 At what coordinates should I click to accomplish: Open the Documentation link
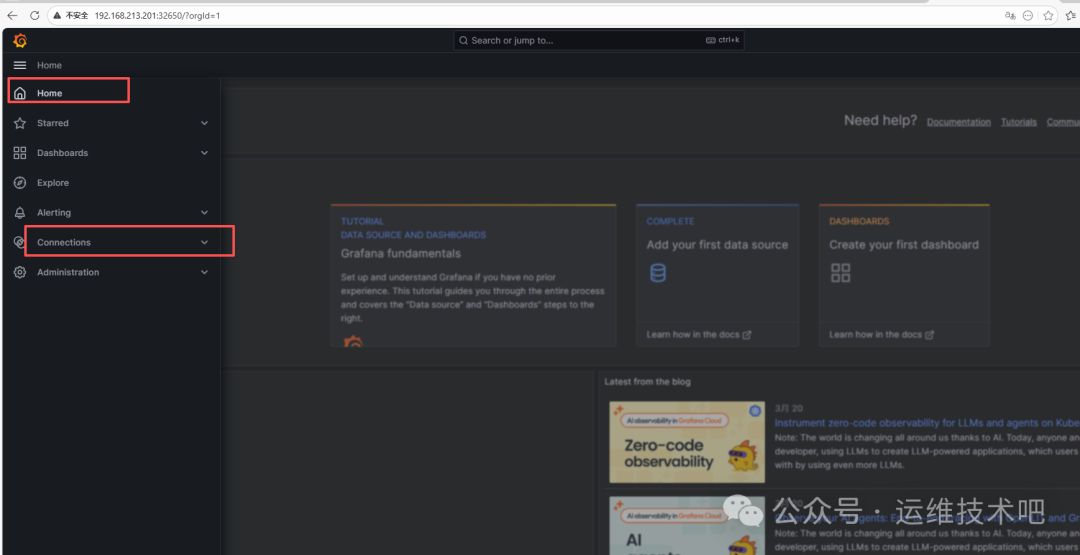pyautogui.click(x=959, y=122)
